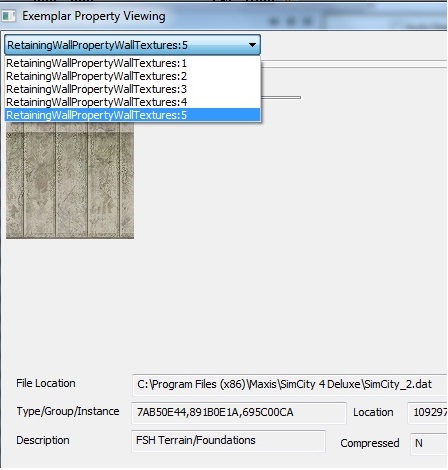Click the Description label text
Screen dimensions: 448x470
43,440
